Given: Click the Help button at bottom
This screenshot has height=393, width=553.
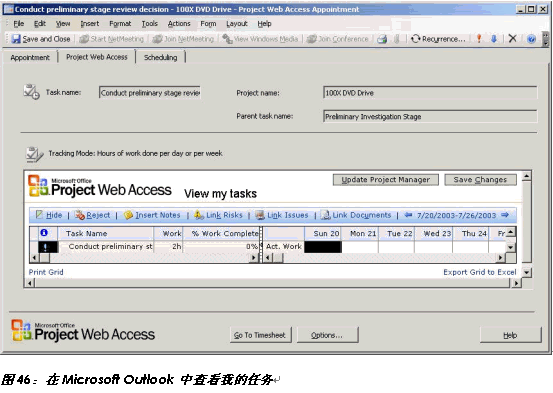Looking at the screenshot, I should point(510,335).
